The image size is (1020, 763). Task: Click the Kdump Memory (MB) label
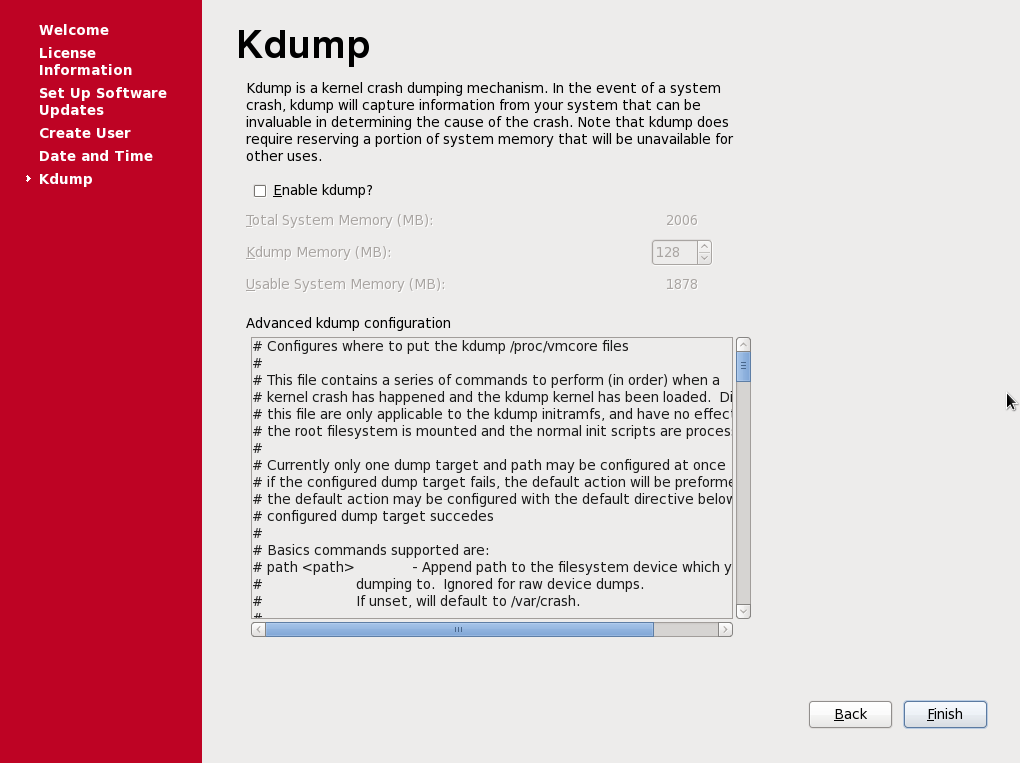tap(318, 252)
